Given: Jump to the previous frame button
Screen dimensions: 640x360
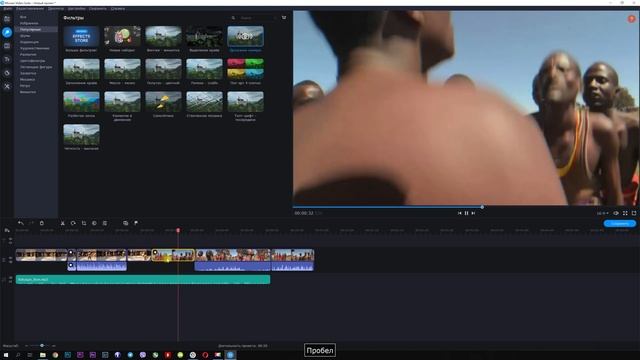Looking at the screenshot, I should [x=459, y=213].
